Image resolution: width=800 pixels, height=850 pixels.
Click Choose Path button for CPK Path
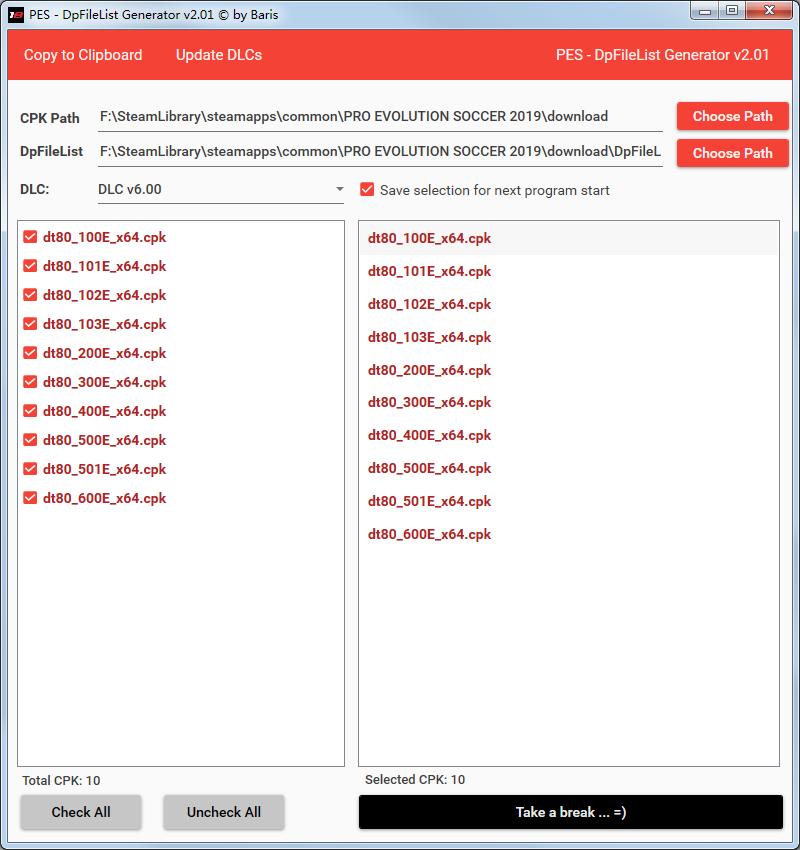[x=732, y=116]
